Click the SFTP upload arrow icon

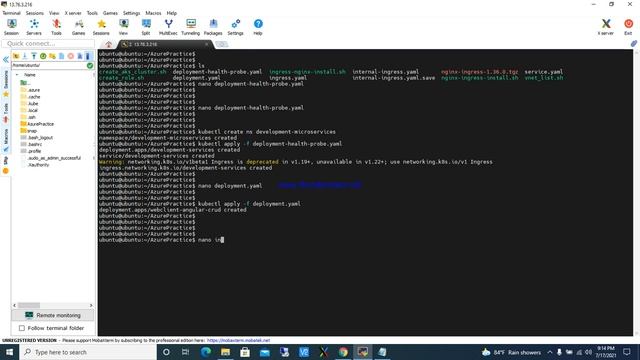34,56
